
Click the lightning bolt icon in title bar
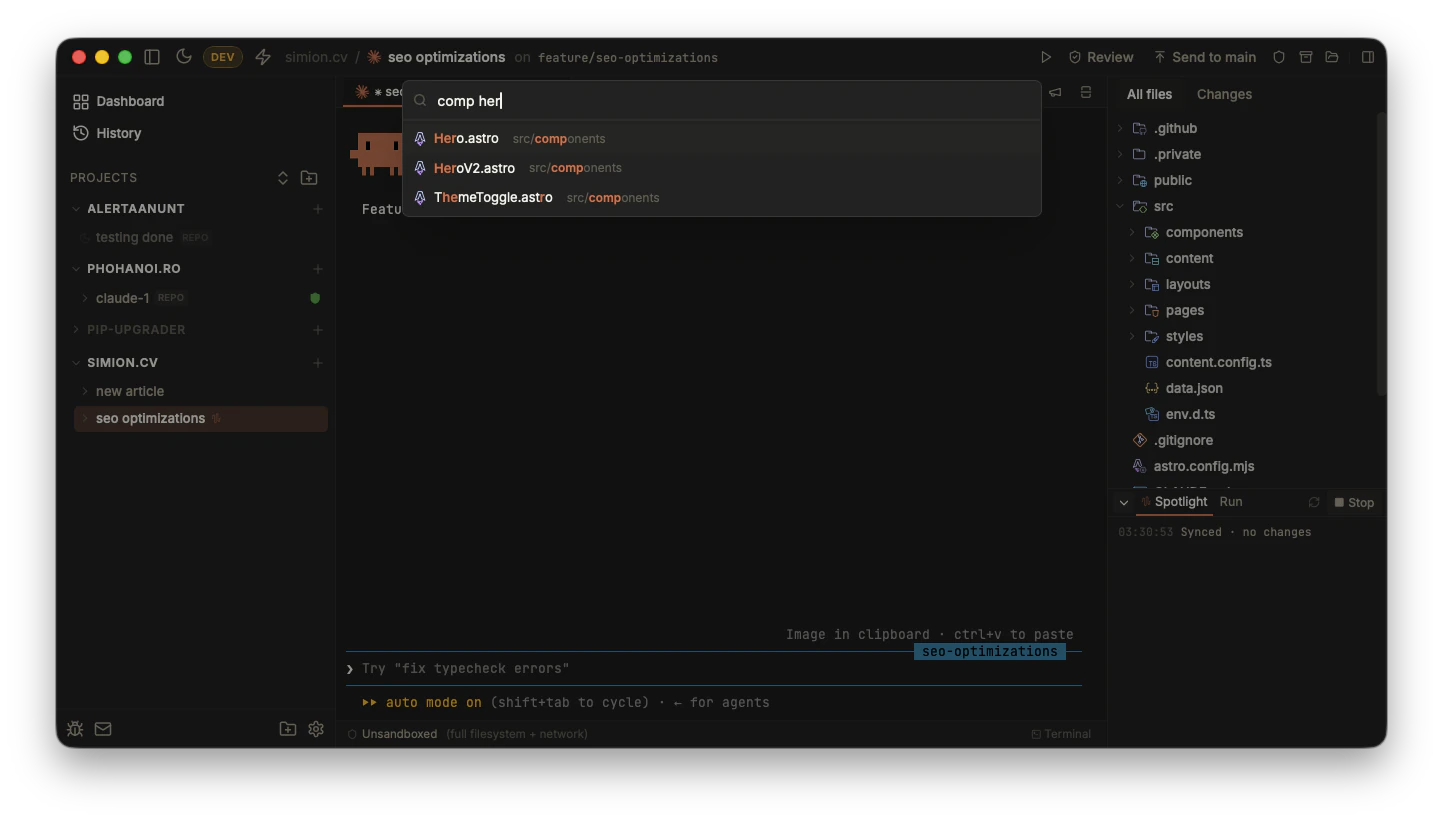point(263,57)
